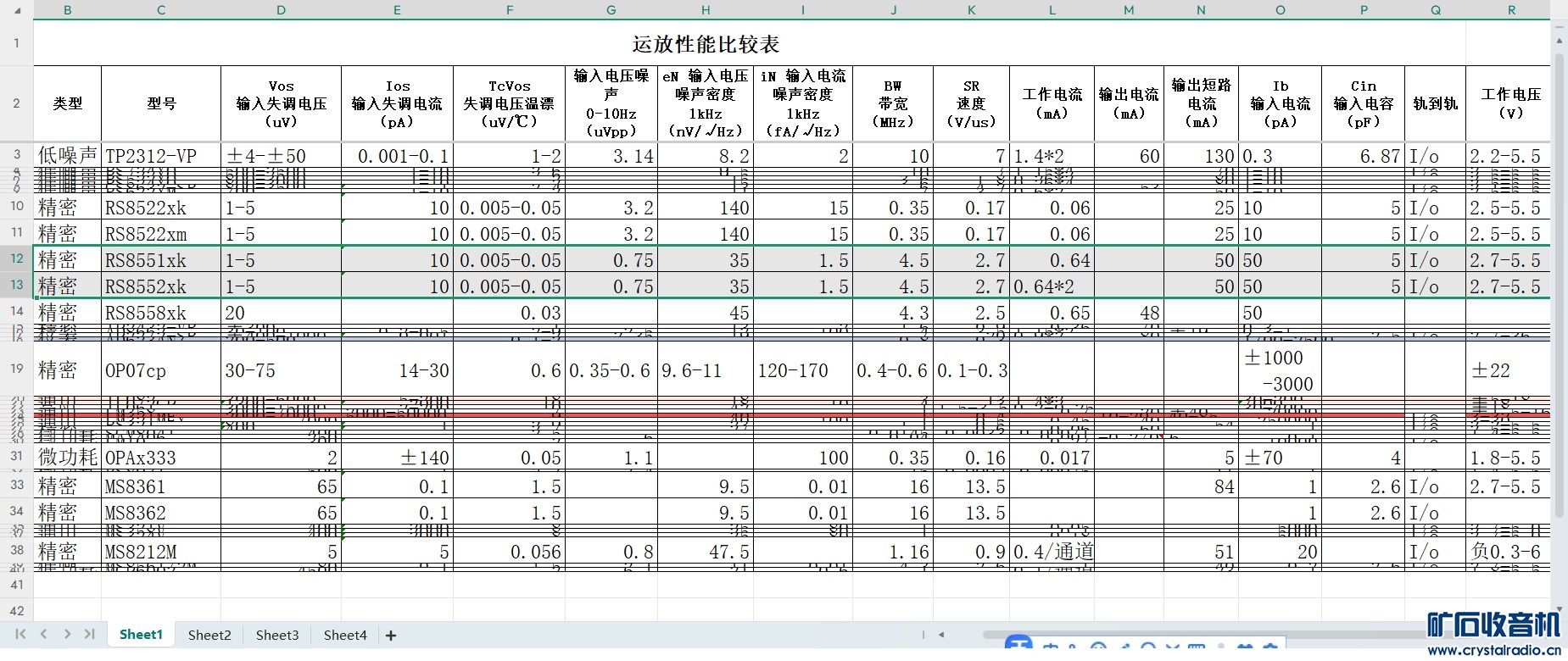Select column P by its header
Screen dimensions: 1568x661
1364,10
